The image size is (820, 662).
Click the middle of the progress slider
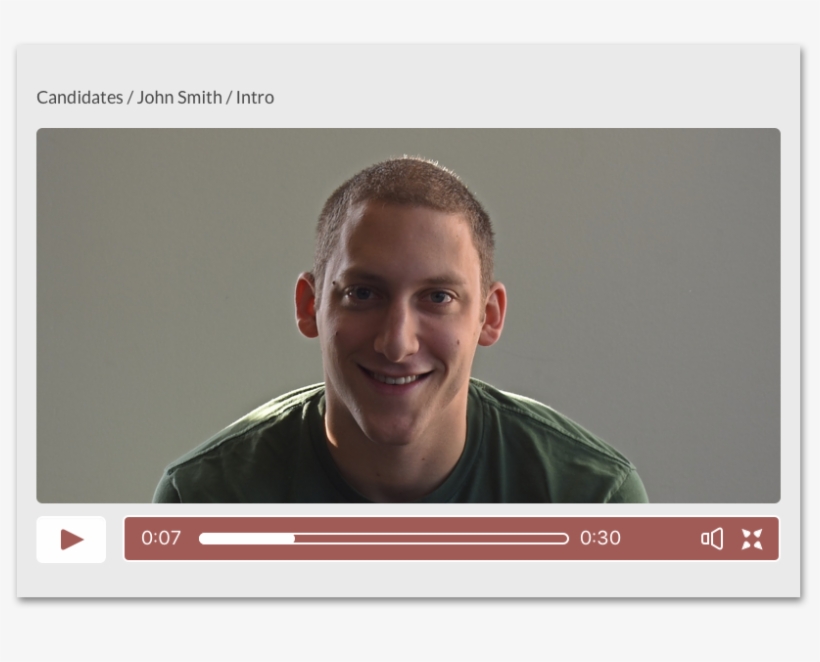[383, 539]
